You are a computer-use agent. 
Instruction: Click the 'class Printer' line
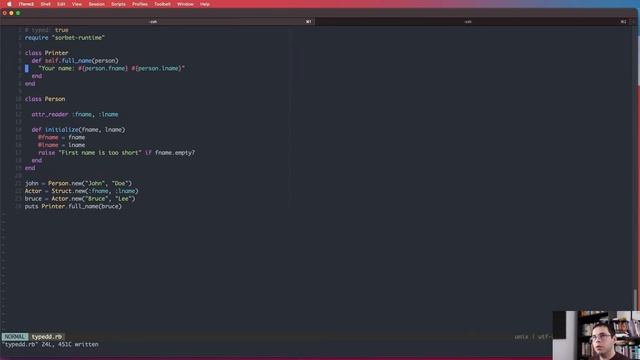tap(47, 53)
